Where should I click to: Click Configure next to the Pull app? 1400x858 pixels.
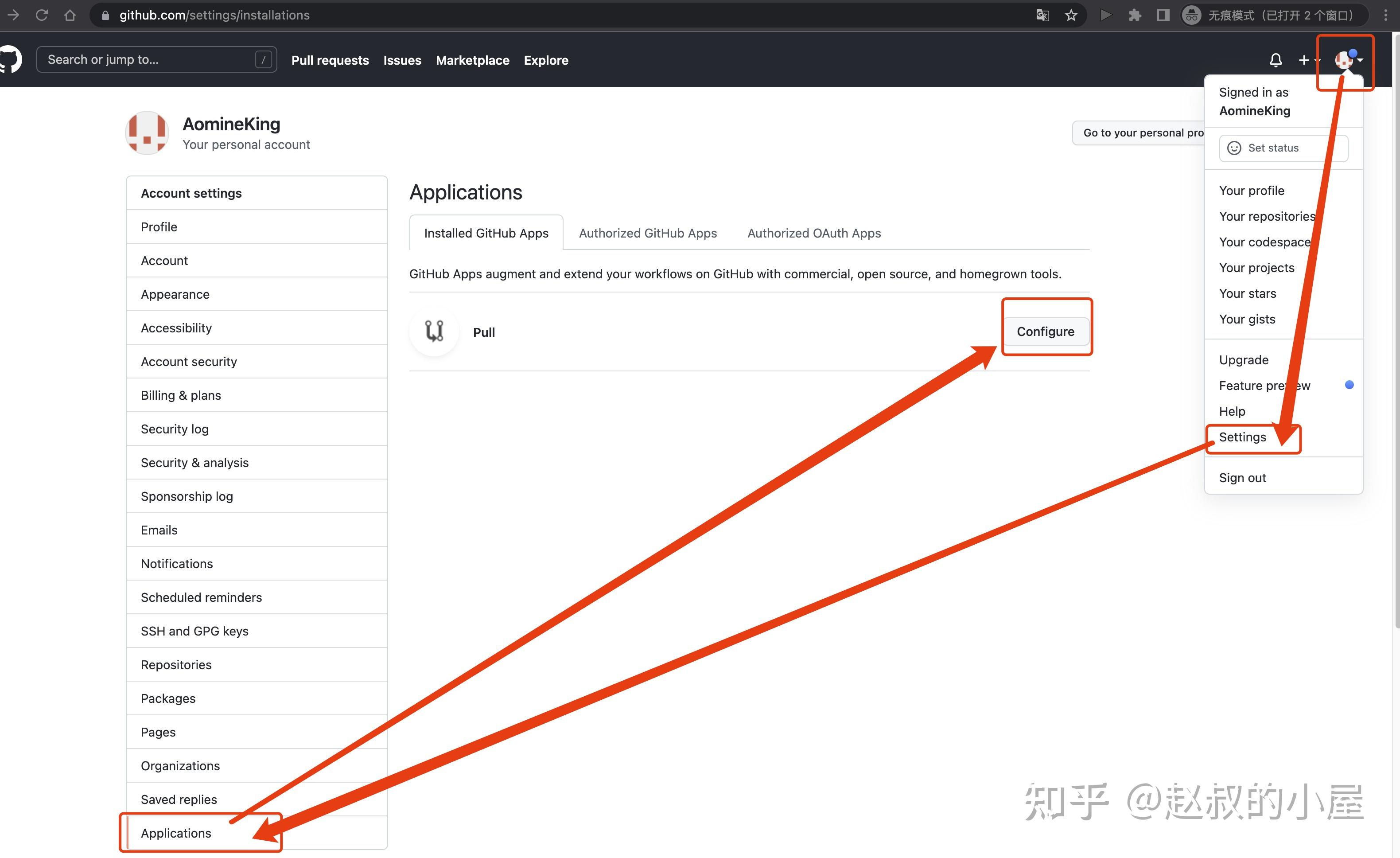point(1046,331)
